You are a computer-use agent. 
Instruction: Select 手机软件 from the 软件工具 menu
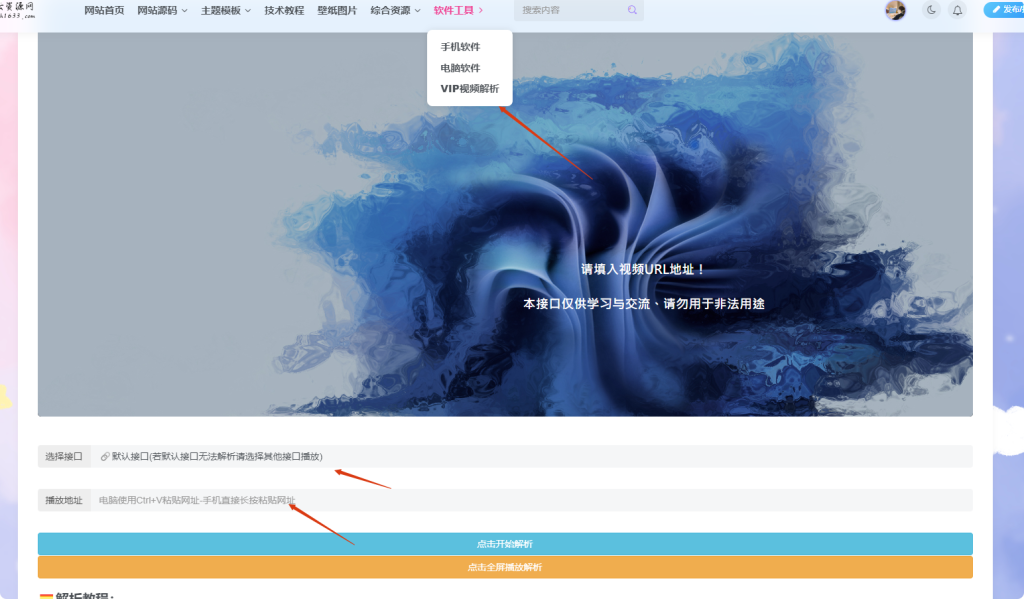pyautogui.click(x=459, y=46)
